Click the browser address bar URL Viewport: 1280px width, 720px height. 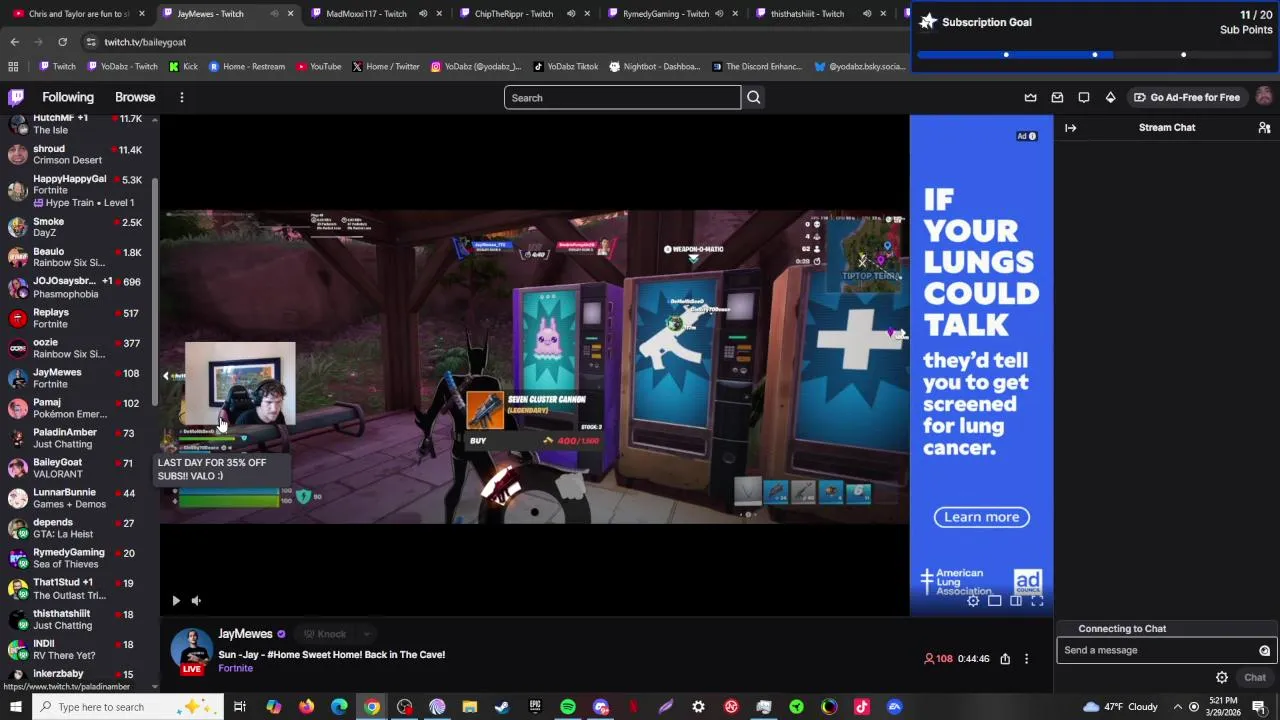point(145,42)
